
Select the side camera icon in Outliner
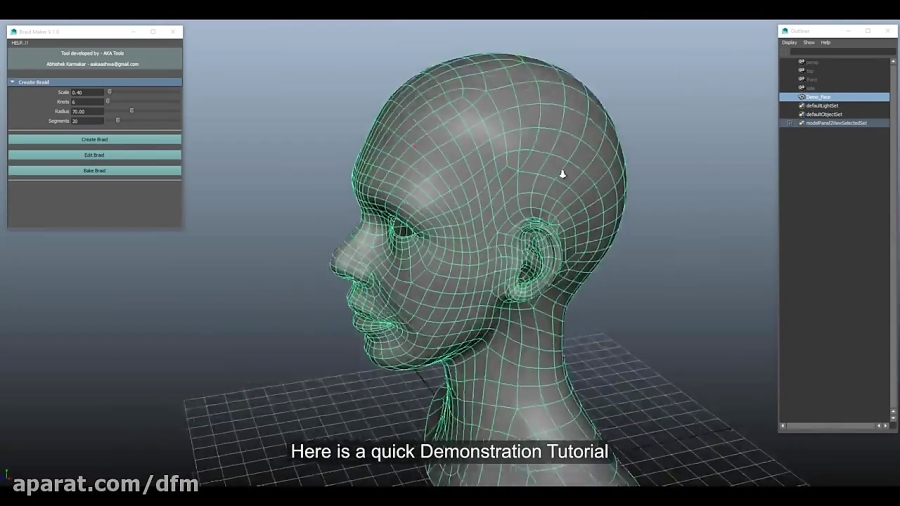point(801,87)
